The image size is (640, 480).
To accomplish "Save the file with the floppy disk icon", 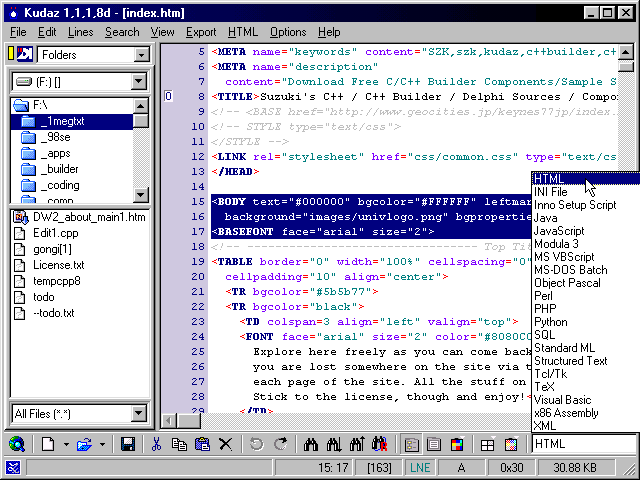I will pyautogui.click(x=128, y=444).
